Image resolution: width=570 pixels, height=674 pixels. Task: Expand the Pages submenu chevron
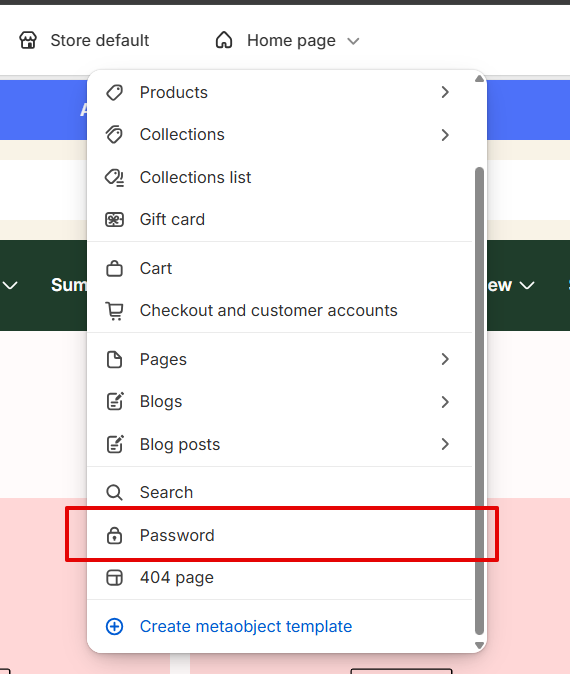click(x=445, y=359)
